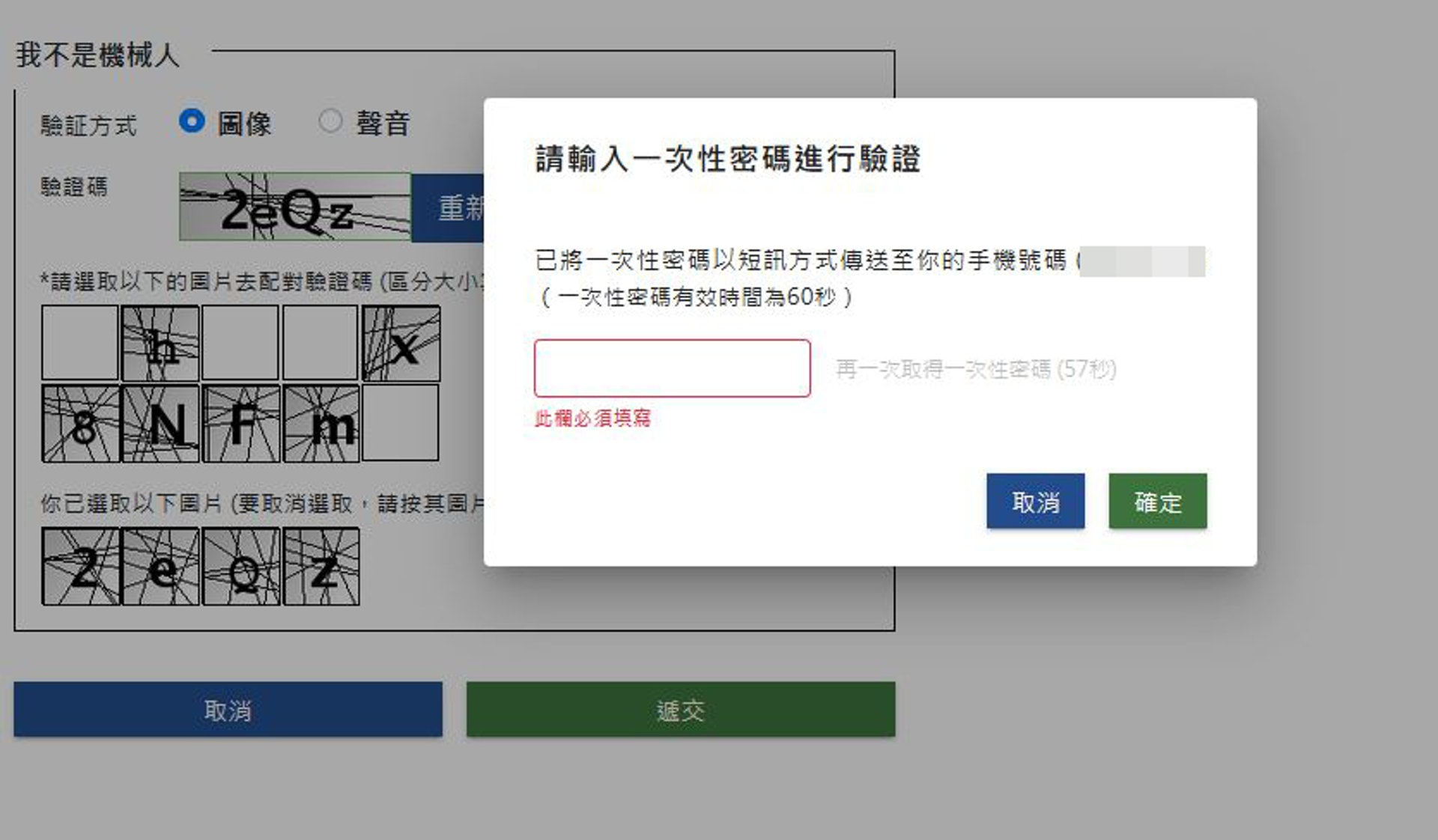The image size is (1438, 840).
Task: Confirm OTP with the green 確定 button
Action: pos(1157,501)
